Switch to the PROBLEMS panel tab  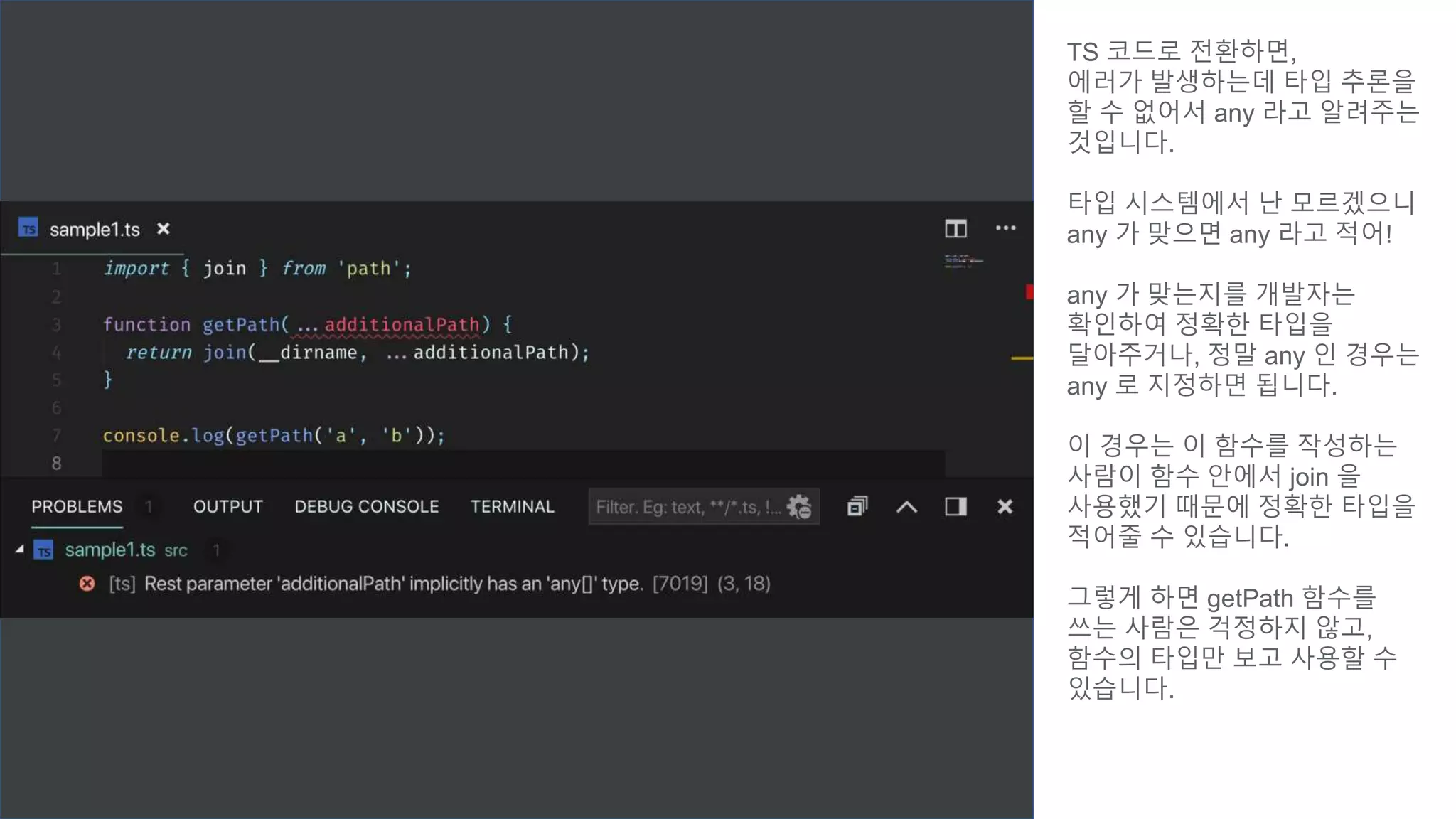coord(77,507)
